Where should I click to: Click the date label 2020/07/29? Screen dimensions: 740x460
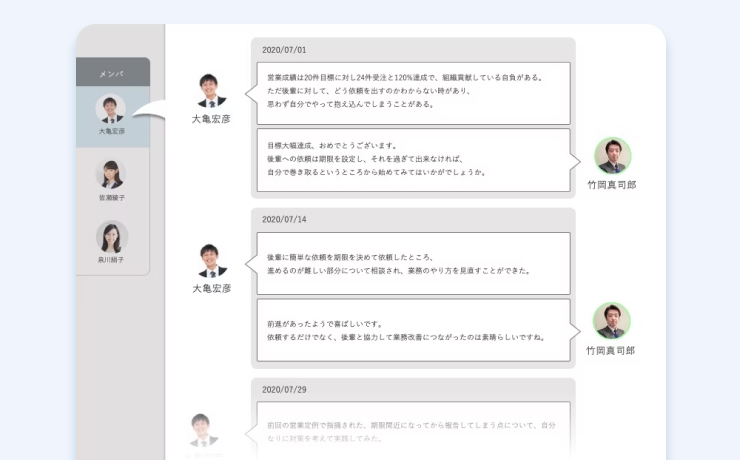[x=284, y=390]
